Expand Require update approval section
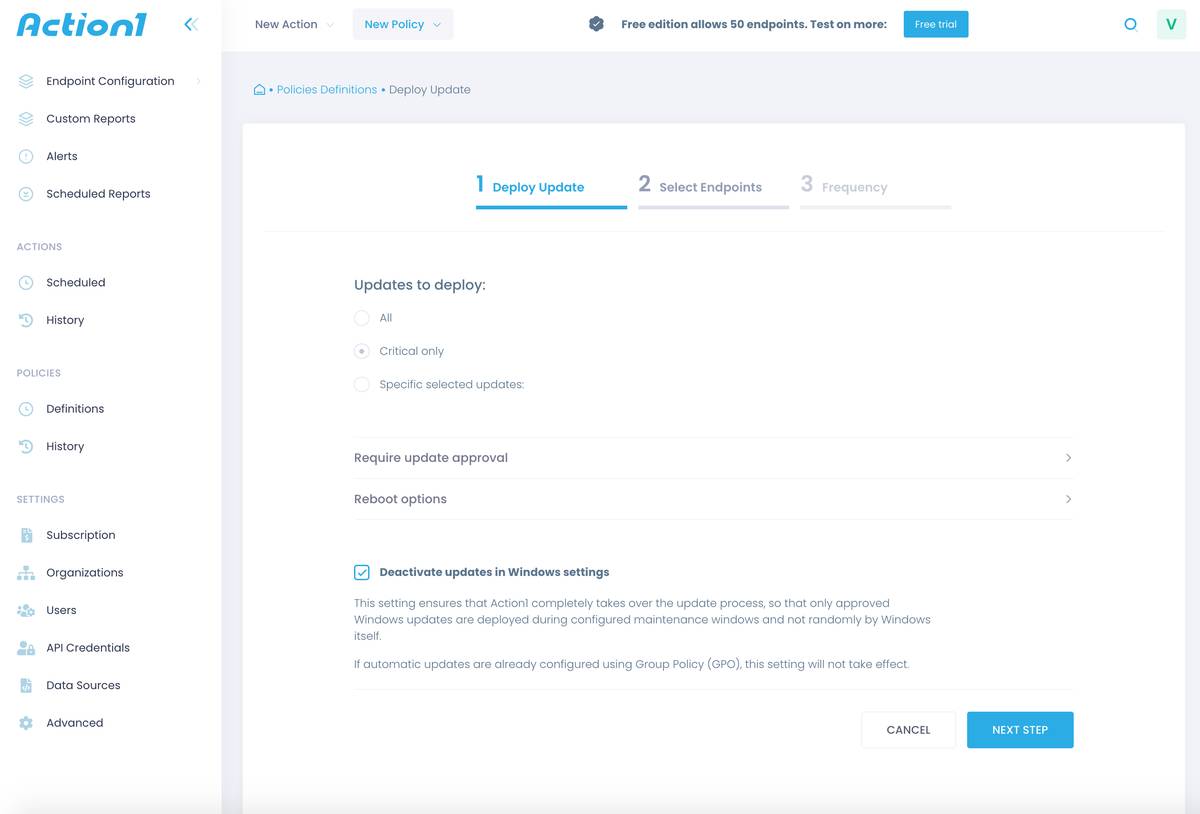The image size is (1200, 814). click(x=713, y=458)
